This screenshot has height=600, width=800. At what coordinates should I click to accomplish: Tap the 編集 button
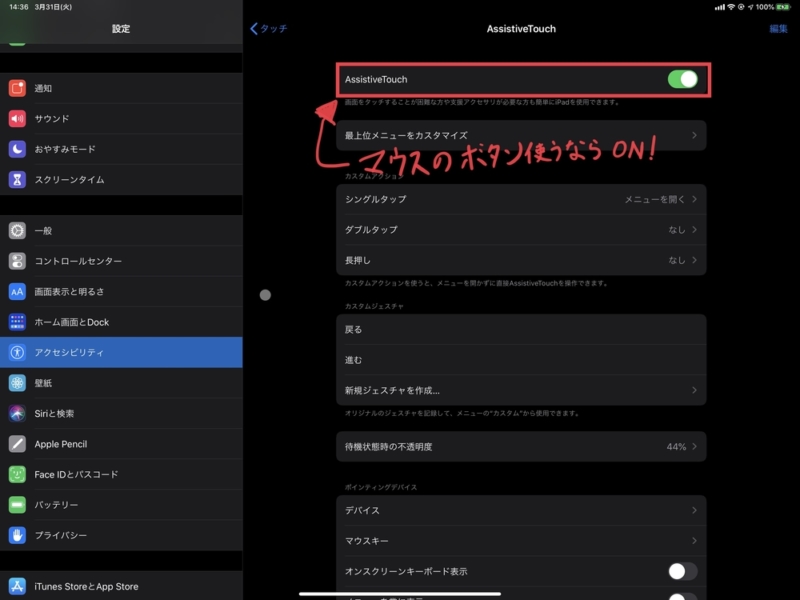(x=778, y=29)
